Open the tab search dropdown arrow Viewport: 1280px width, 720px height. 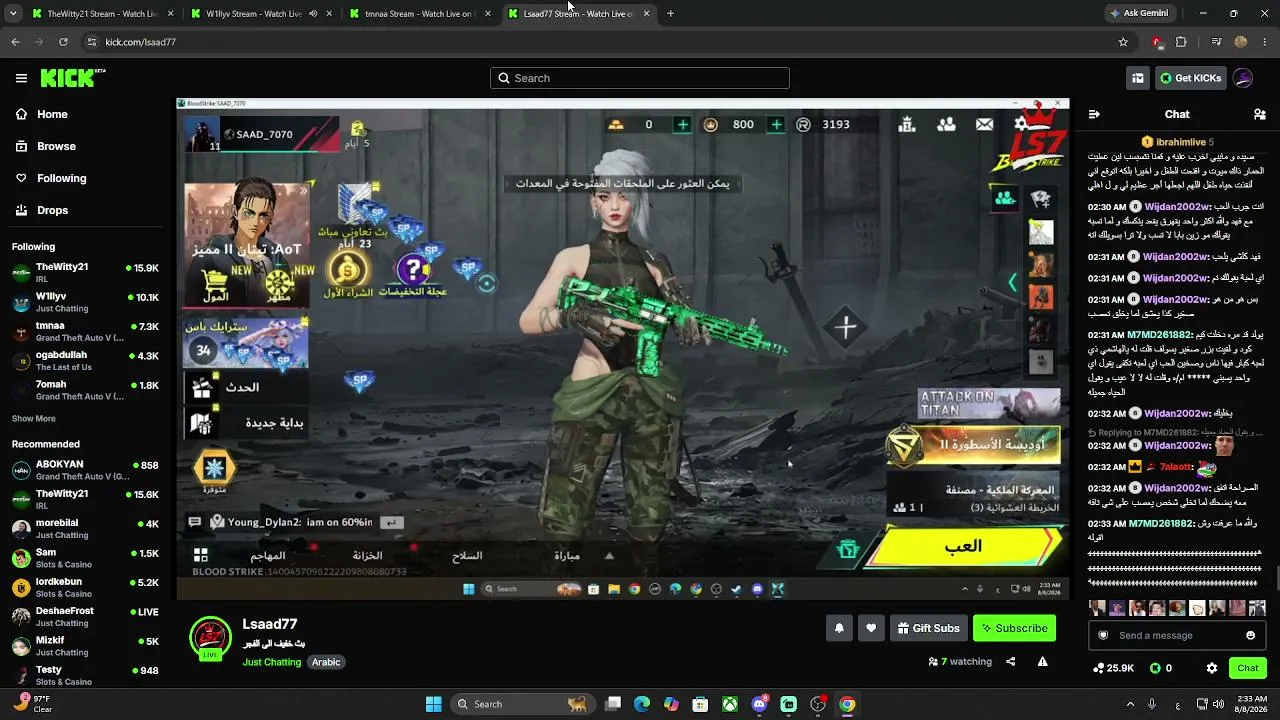coord(12,14)
